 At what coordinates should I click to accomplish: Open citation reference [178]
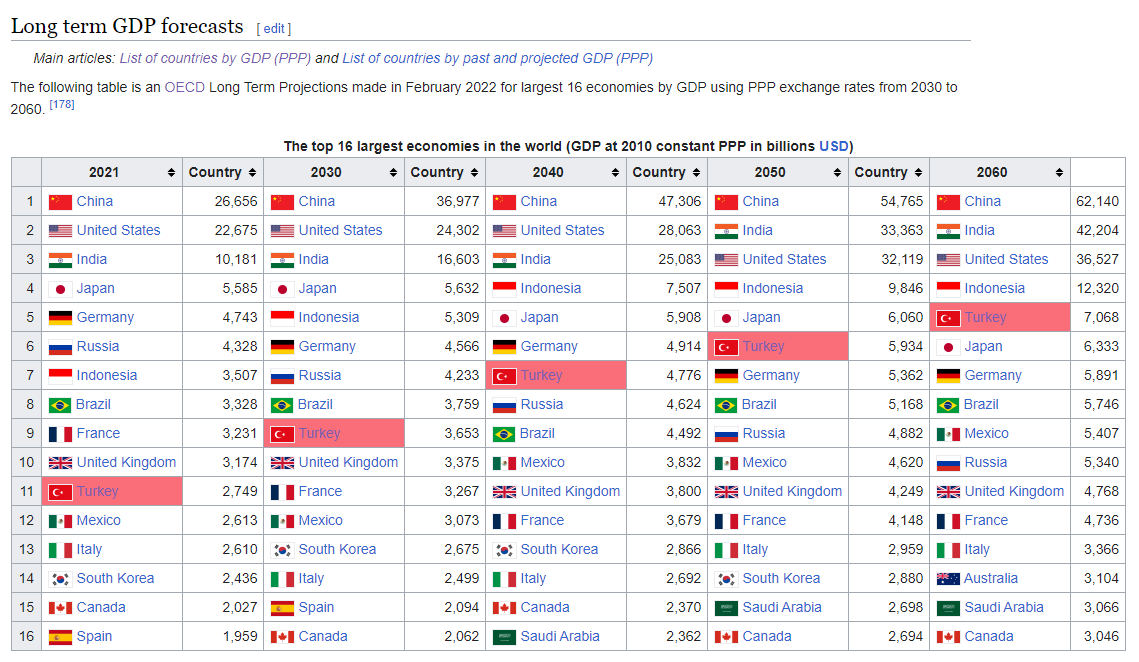click(62, 104)
